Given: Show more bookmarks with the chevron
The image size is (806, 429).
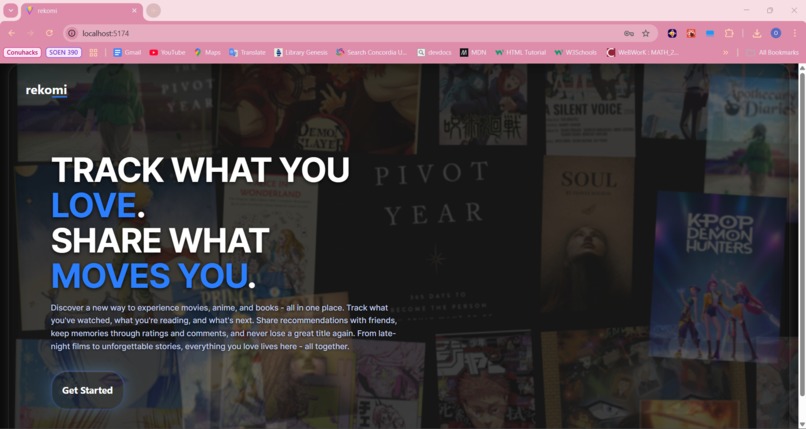Looking at the screenshot, I should [x=725, y=52].
